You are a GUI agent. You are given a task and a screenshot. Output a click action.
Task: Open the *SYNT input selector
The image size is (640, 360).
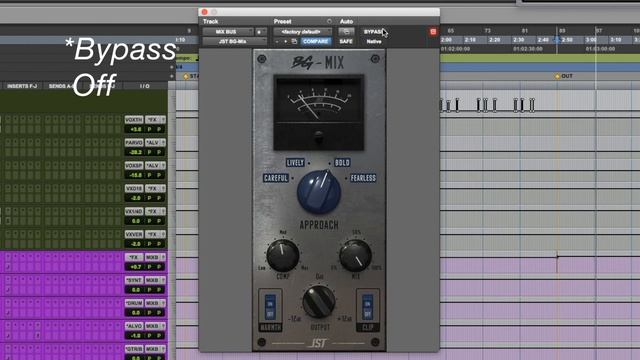pyautogui.click(x=134, y=280)
